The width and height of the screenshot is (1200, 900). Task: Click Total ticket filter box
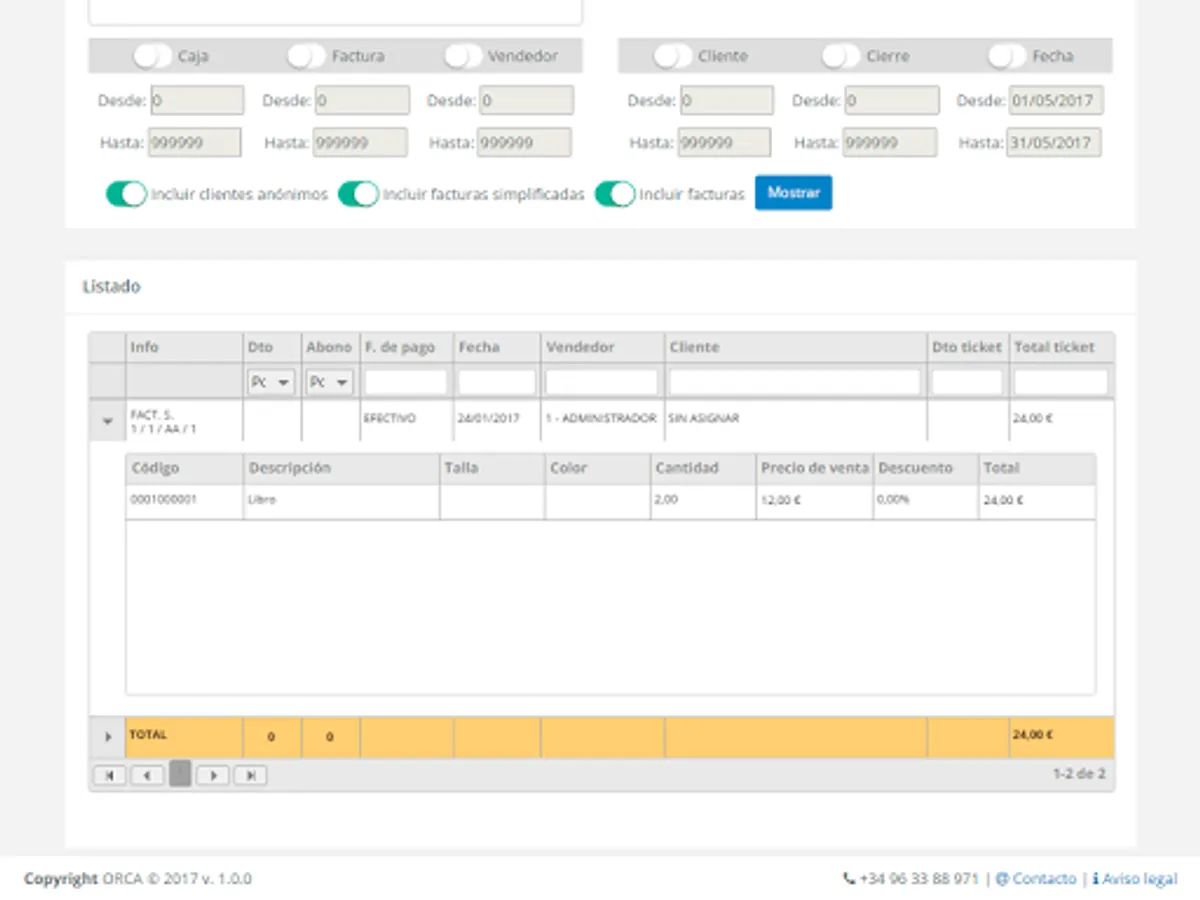(1061, 382)
